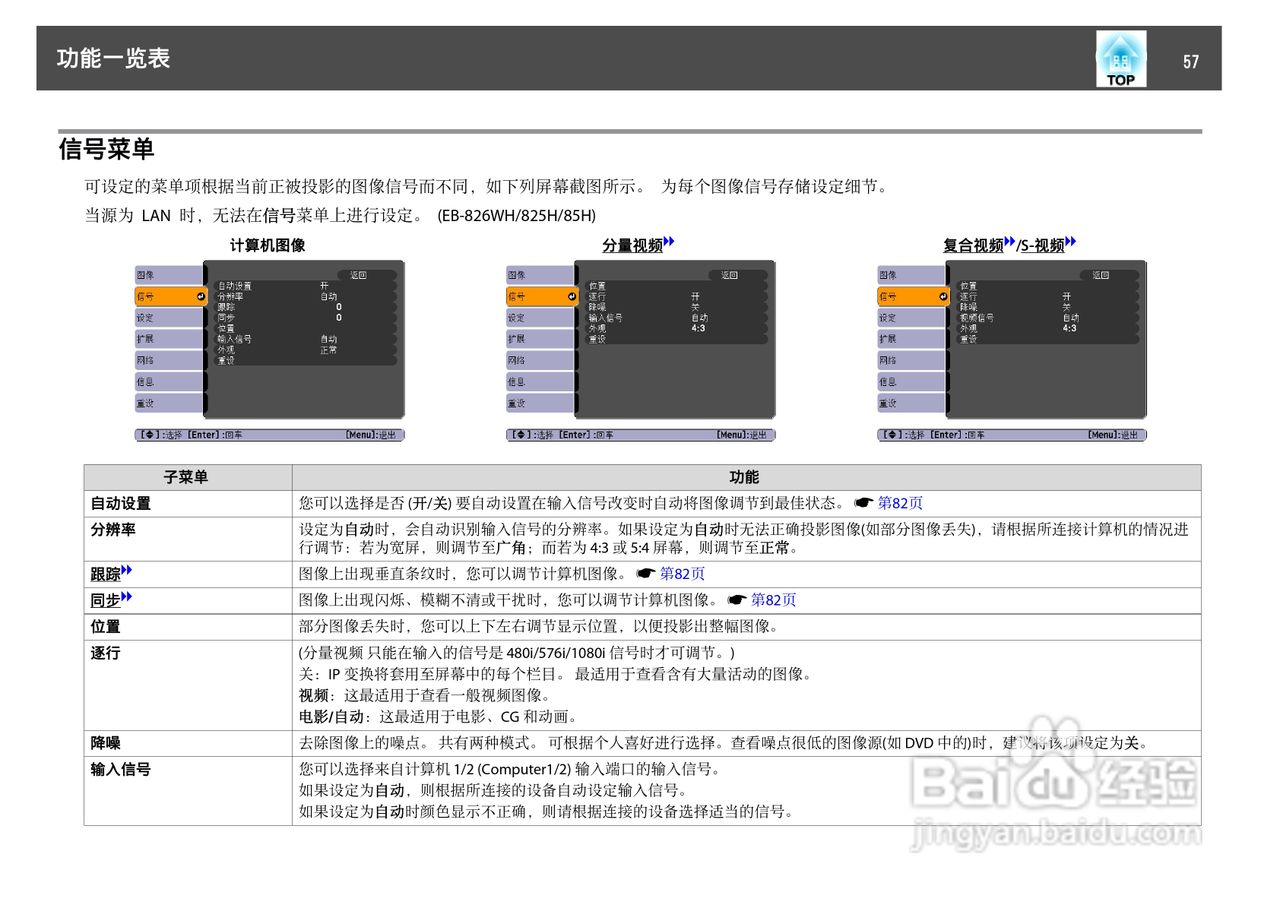Click the page number 57
Screen dimensions: 1280x905
(x=1190, y=62)
